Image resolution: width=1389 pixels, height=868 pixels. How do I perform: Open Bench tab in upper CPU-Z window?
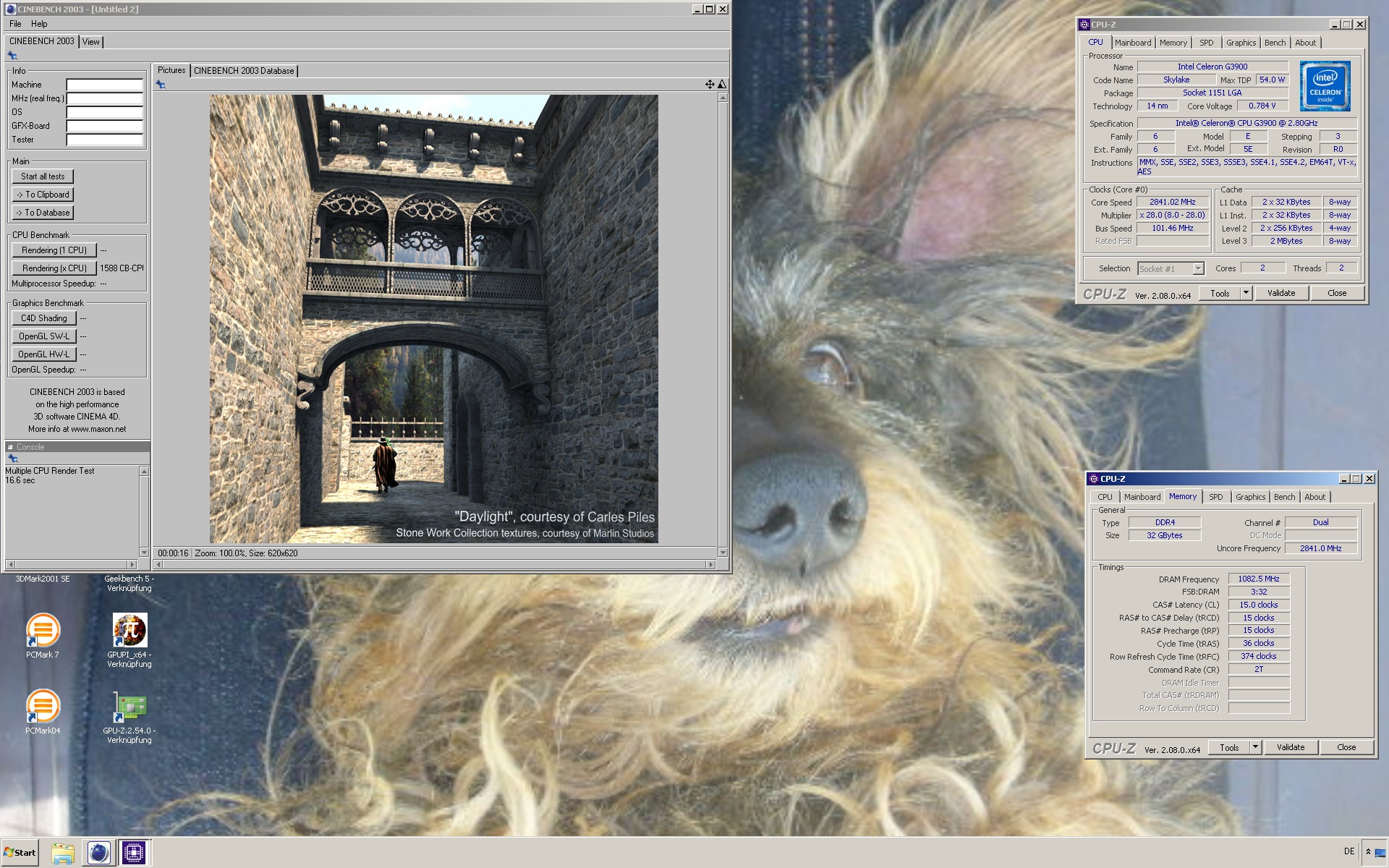1275,43
